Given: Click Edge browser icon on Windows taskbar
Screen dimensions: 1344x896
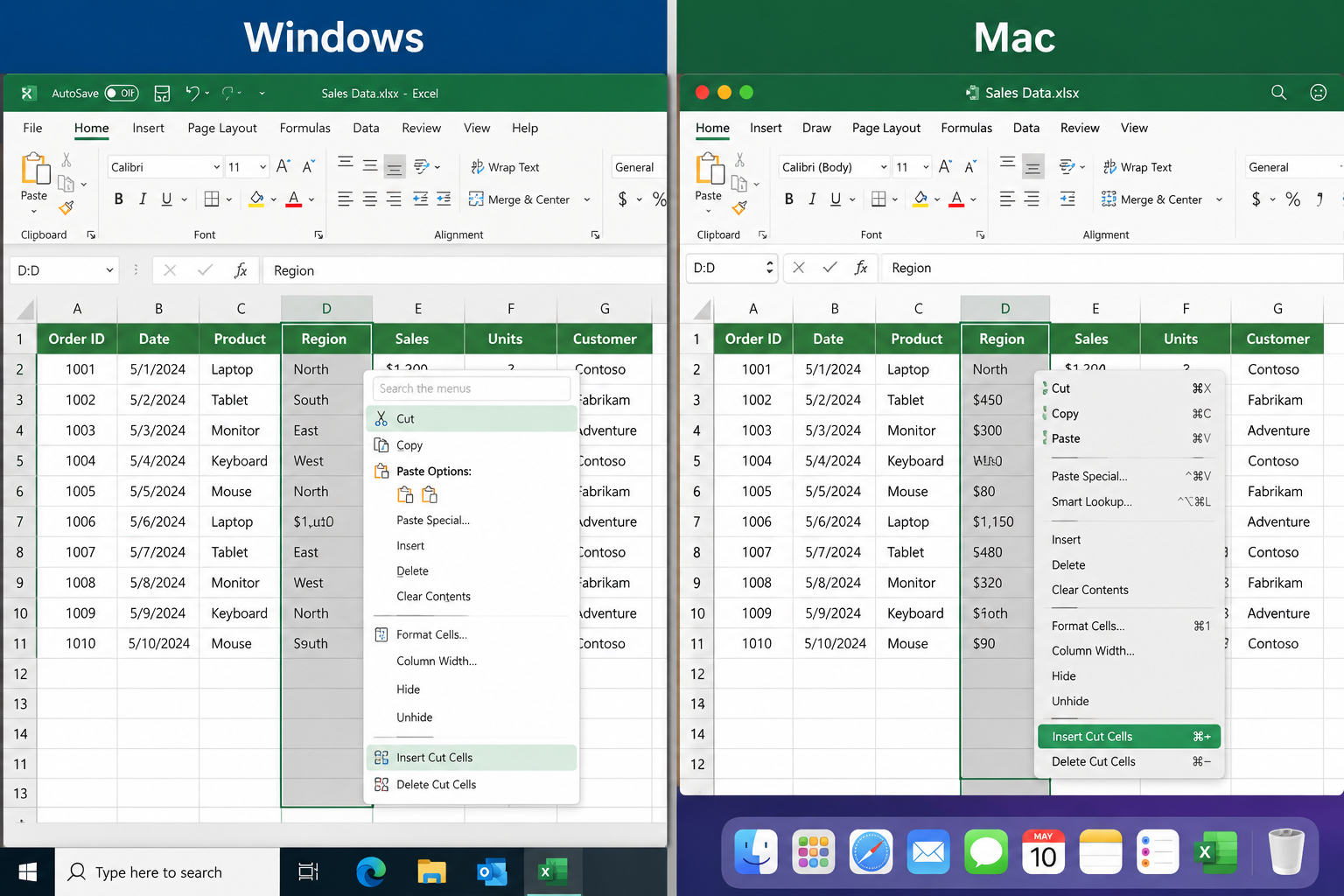Looking at the screenshot, I should click(x=371, y=872).
